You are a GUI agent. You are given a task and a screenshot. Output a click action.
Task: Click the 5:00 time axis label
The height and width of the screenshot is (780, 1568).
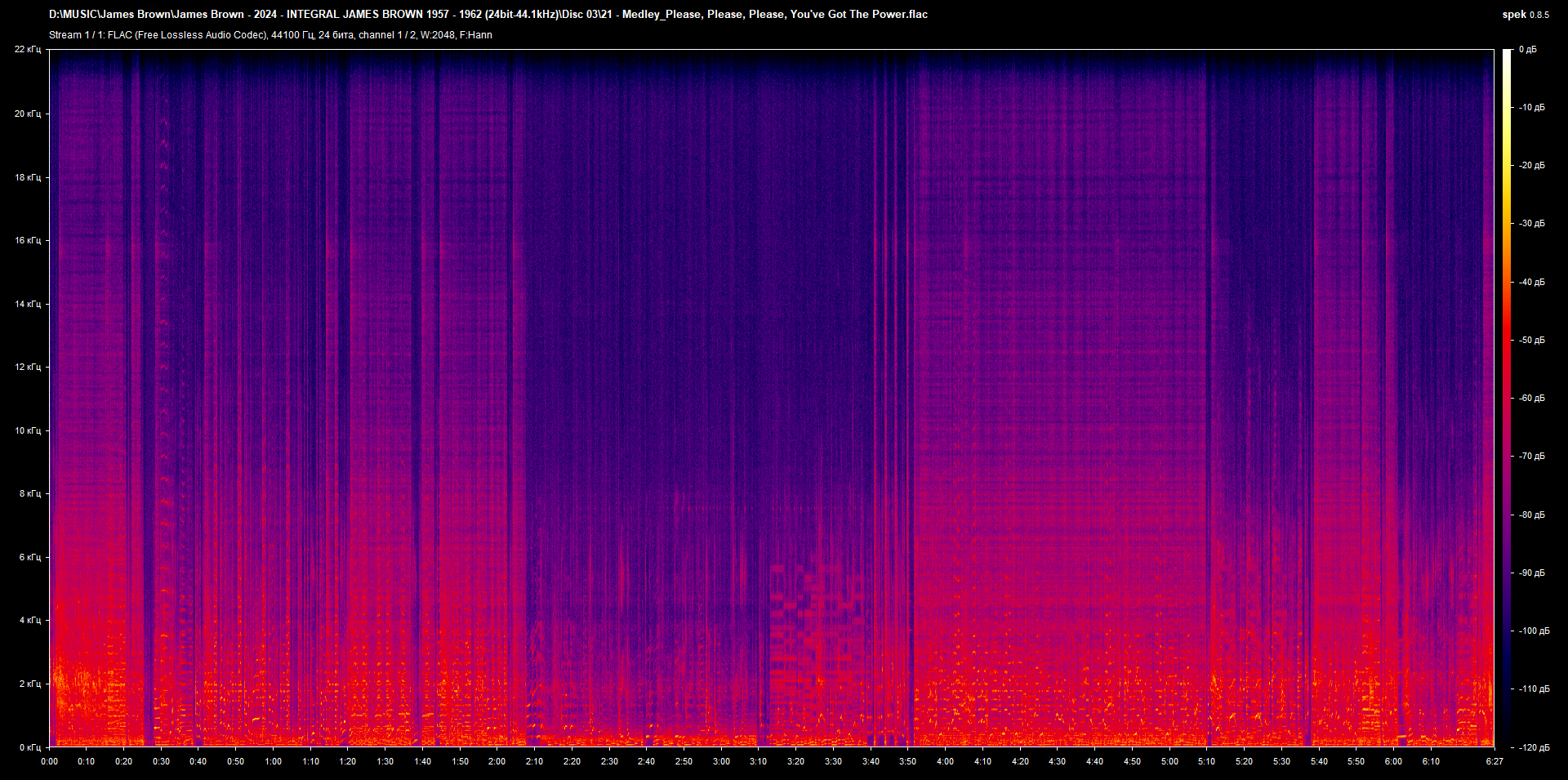coord(1169,761)
